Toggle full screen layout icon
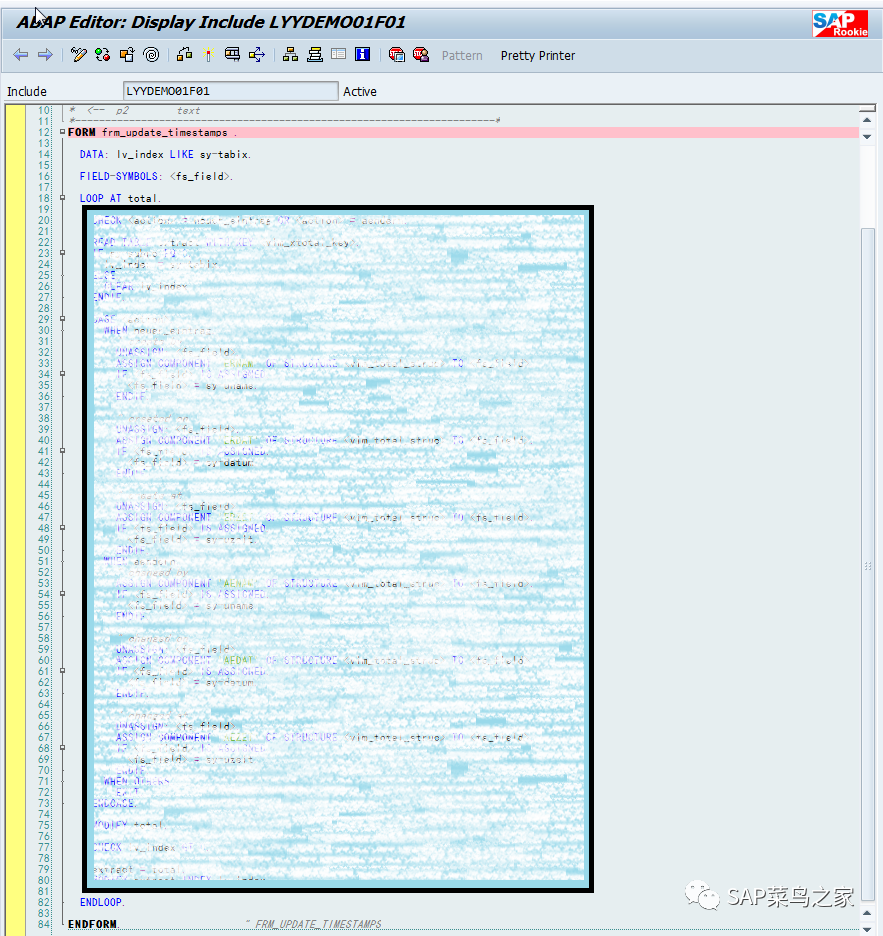The width and height of the screenshot is (883, 936). tap(339, 55)
